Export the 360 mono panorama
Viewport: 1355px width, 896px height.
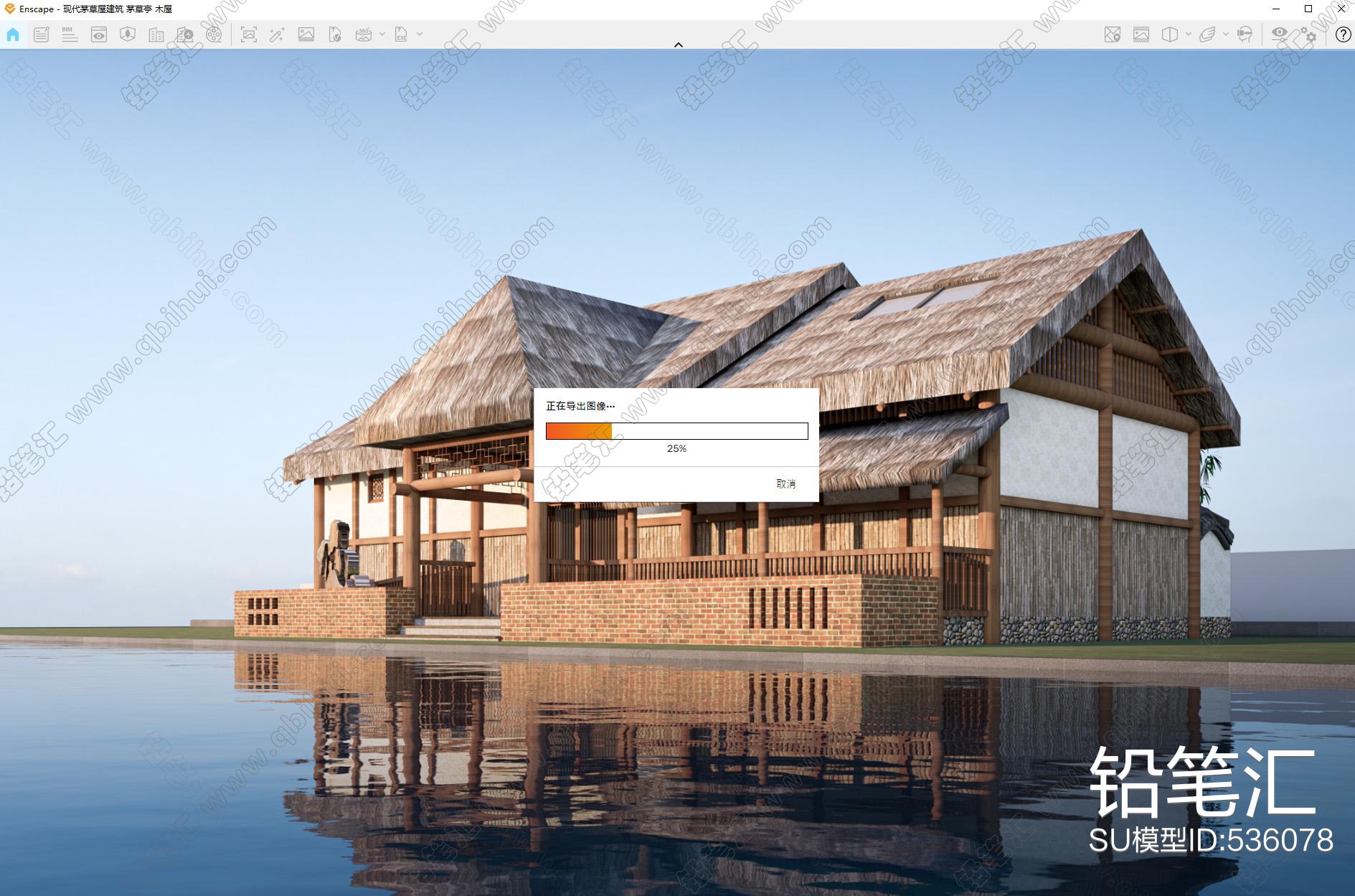[x=364, y=34]
